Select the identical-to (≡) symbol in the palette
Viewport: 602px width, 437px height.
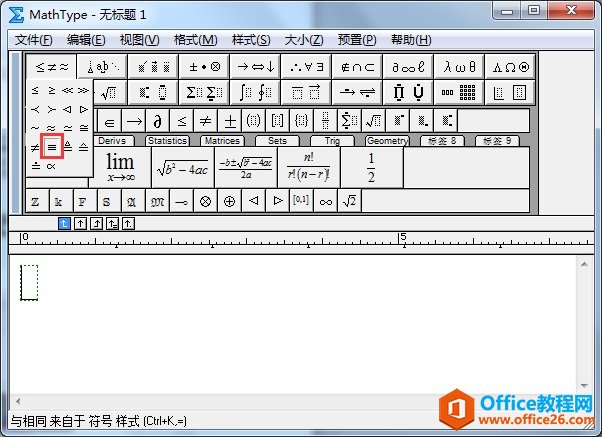point(52,147)
